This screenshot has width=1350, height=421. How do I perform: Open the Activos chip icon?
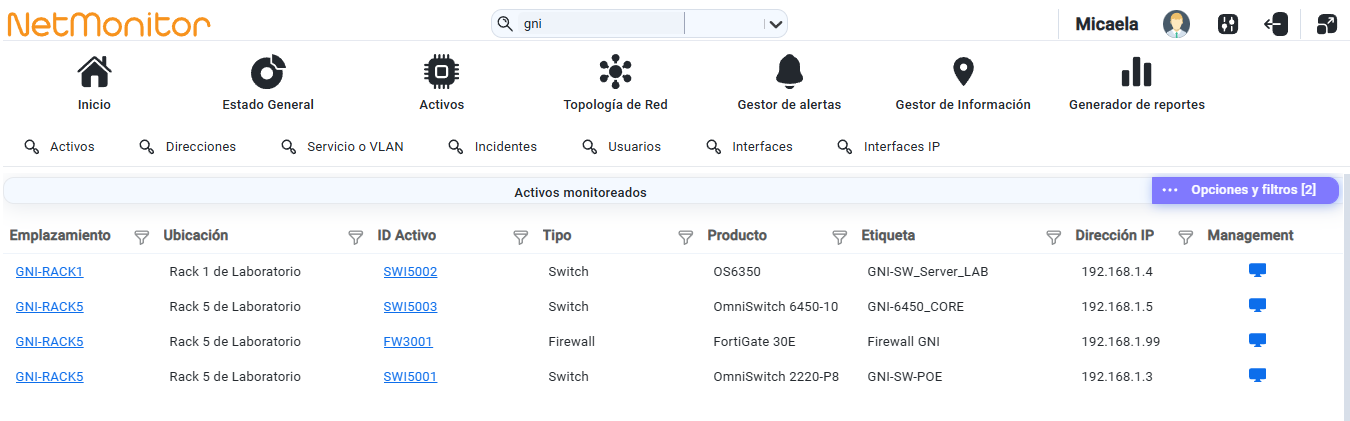coord(441,72)
